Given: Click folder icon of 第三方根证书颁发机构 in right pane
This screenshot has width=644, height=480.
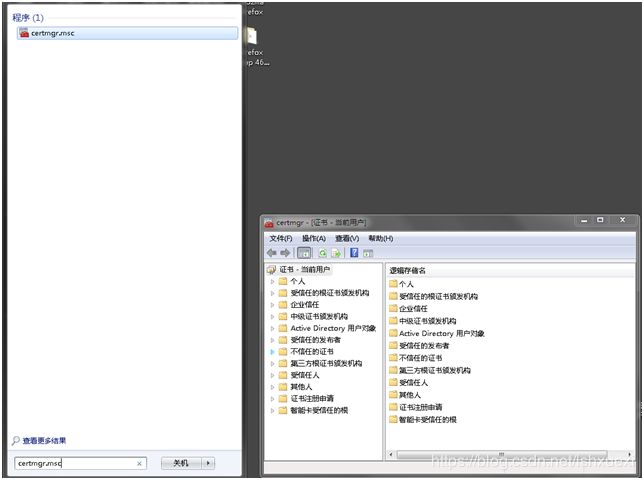Looking at the screenshot, I should 393,370.
